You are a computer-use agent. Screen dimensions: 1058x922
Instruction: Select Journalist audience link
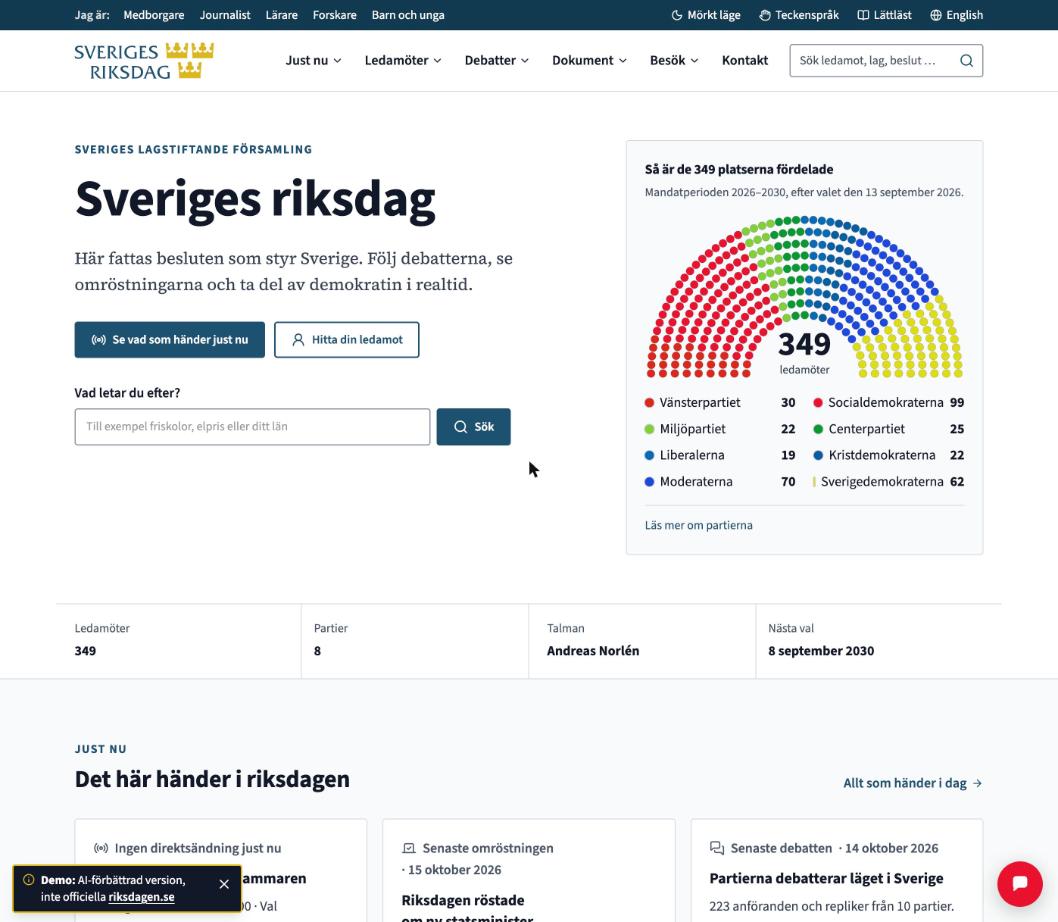[225, 15]
